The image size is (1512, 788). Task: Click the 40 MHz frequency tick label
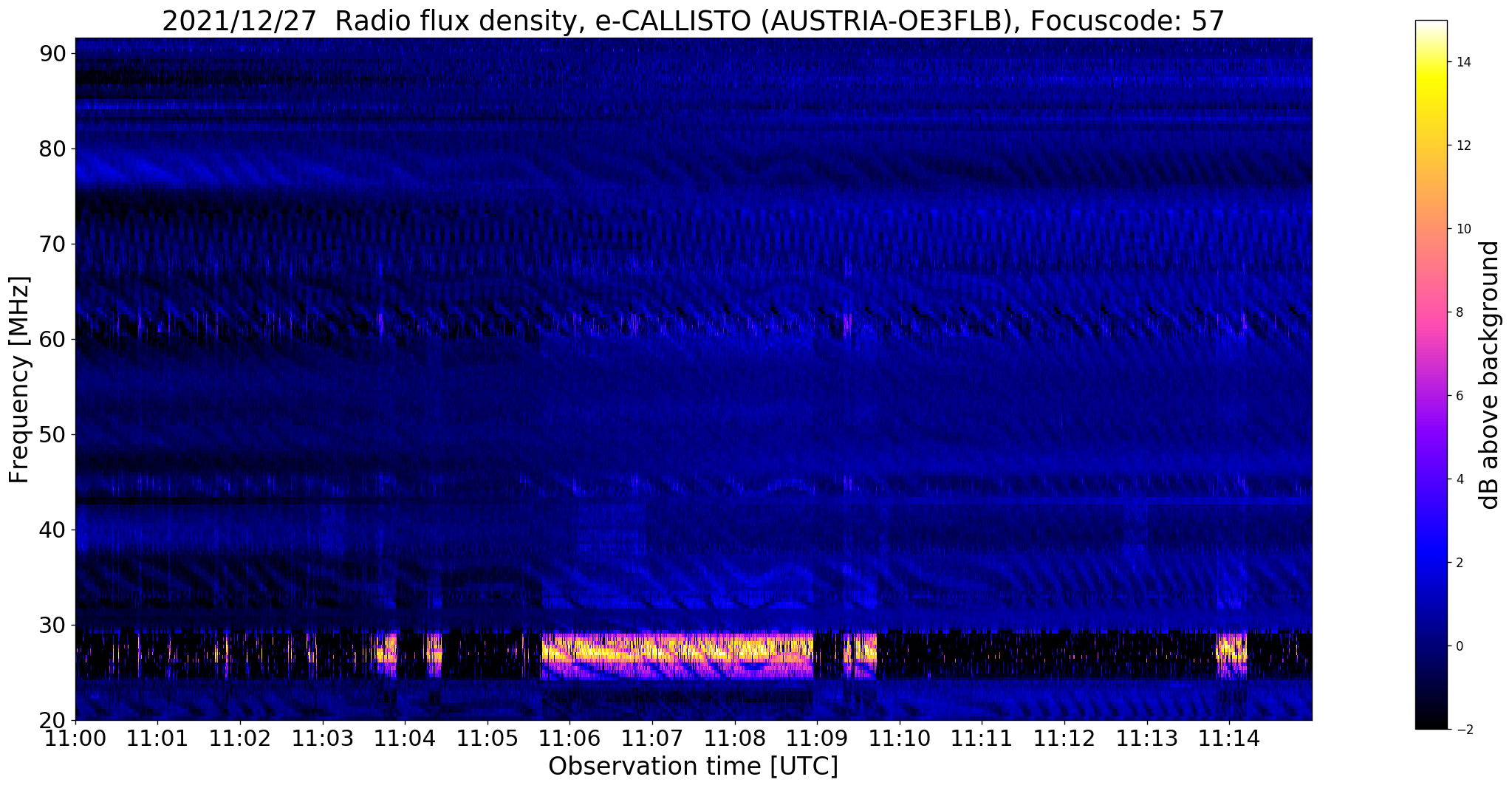51,530
